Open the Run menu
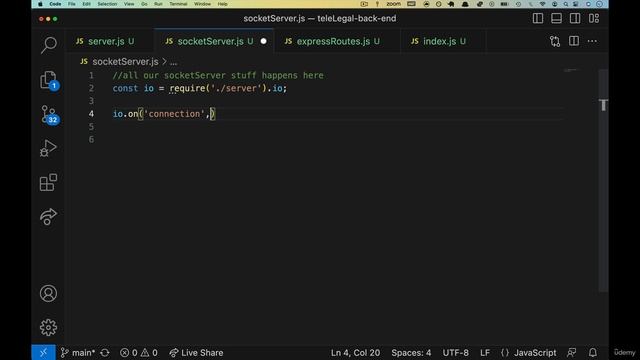640x360 pixels. point(158,4)
